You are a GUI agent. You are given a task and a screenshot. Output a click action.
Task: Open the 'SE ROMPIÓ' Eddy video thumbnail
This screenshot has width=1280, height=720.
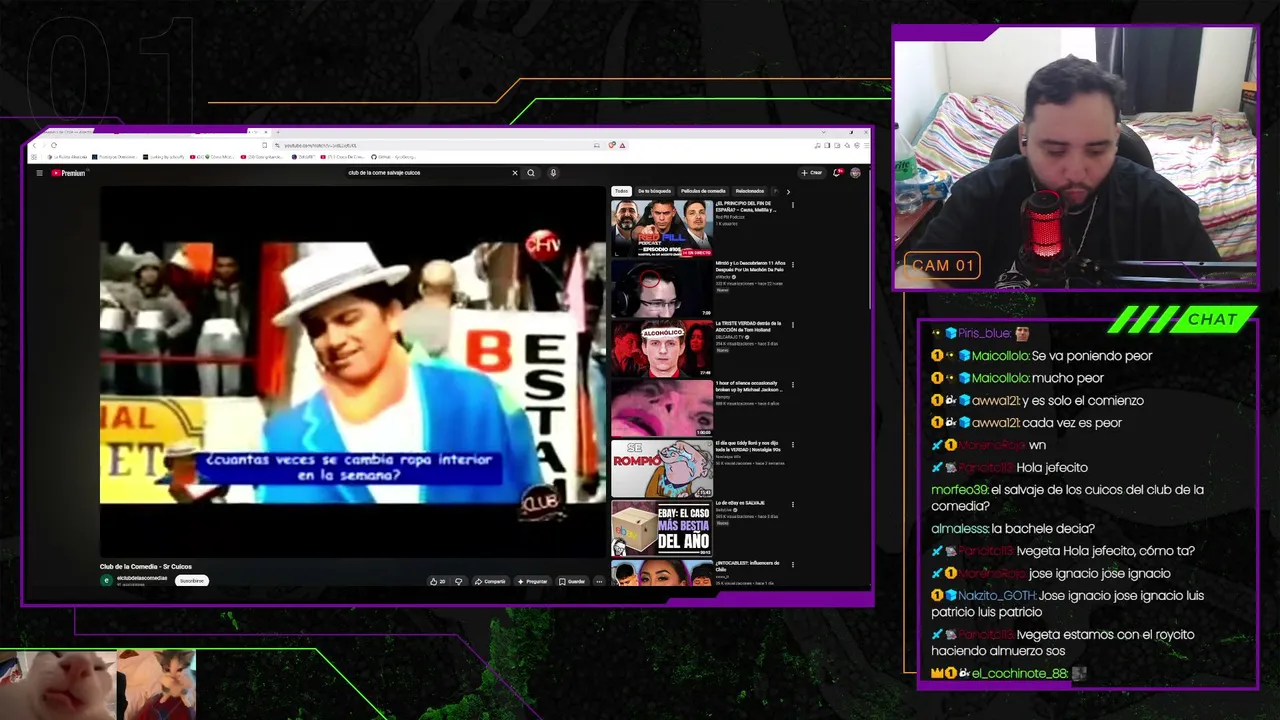coord(662,468)
